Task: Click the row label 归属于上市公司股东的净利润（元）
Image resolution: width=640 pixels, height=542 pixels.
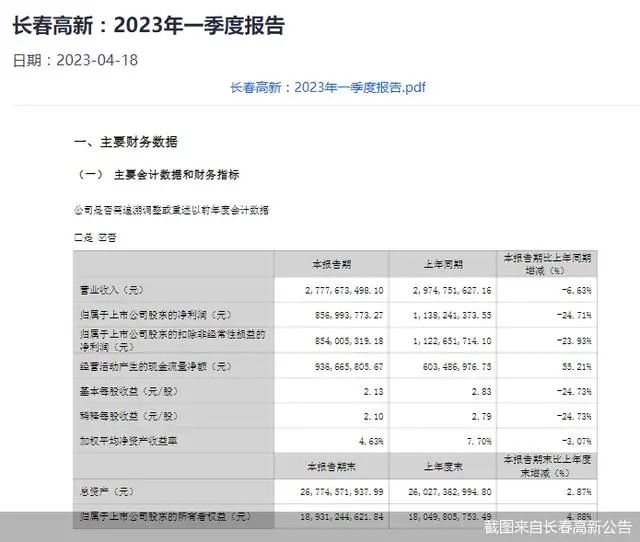Action: coord(156,315)
